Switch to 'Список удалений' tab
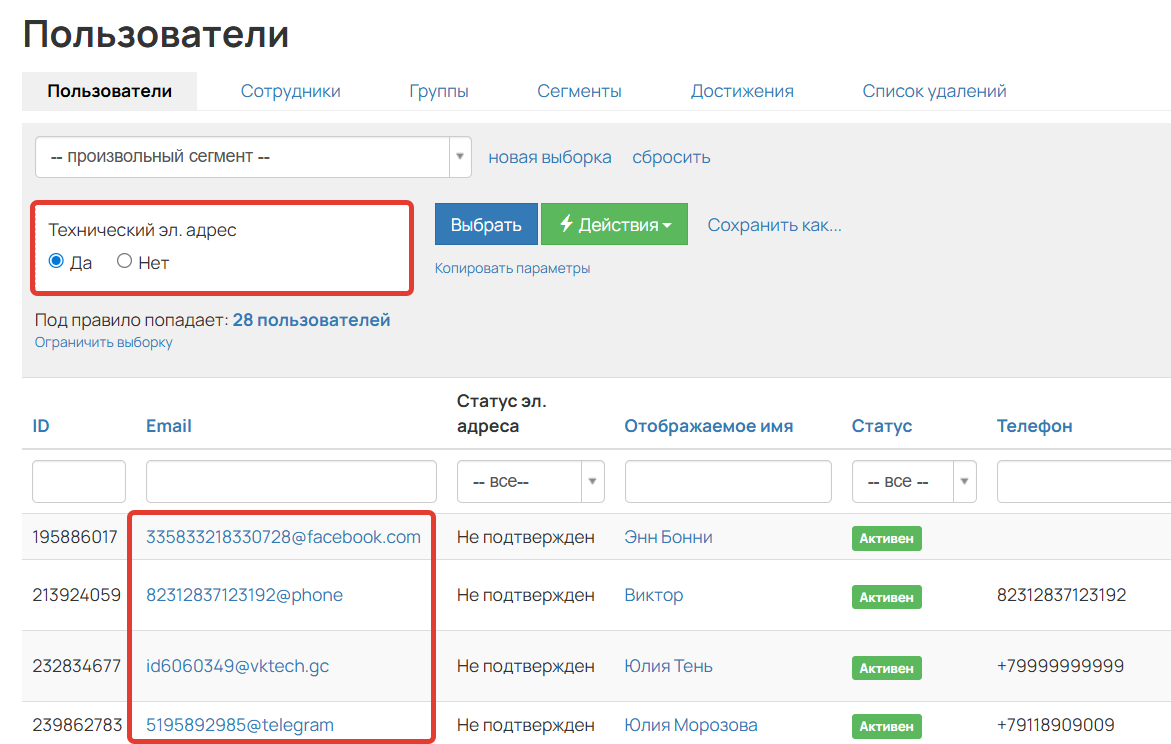 pyautogui.click(x=934, y=91)
